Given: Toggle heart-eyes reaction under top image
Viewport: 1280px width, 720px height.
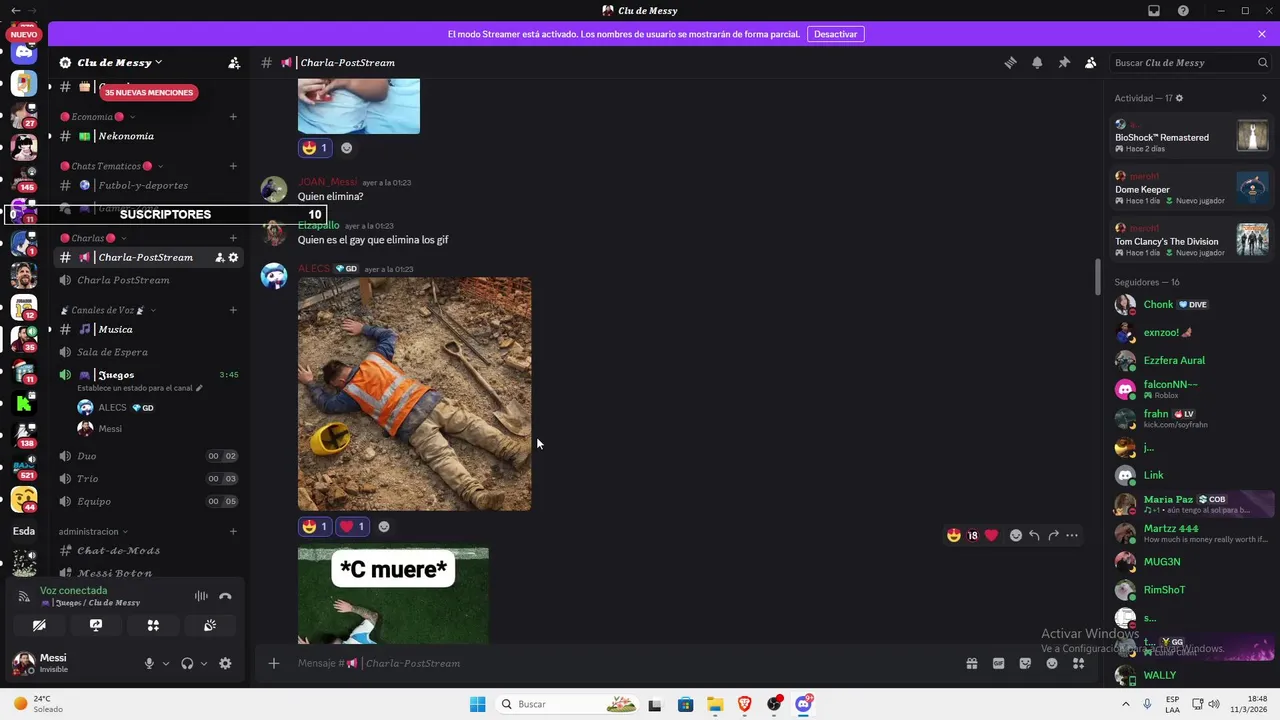Looking at the screenshot, I should (315, 148).
